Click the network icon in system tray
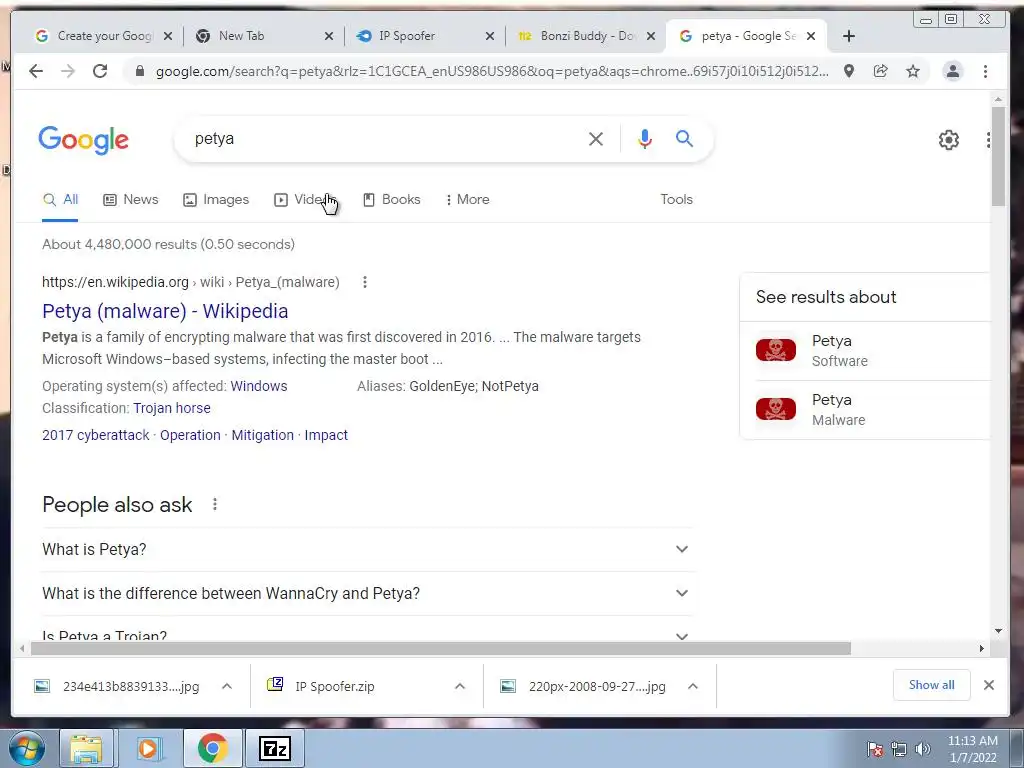 pos(899,749)
